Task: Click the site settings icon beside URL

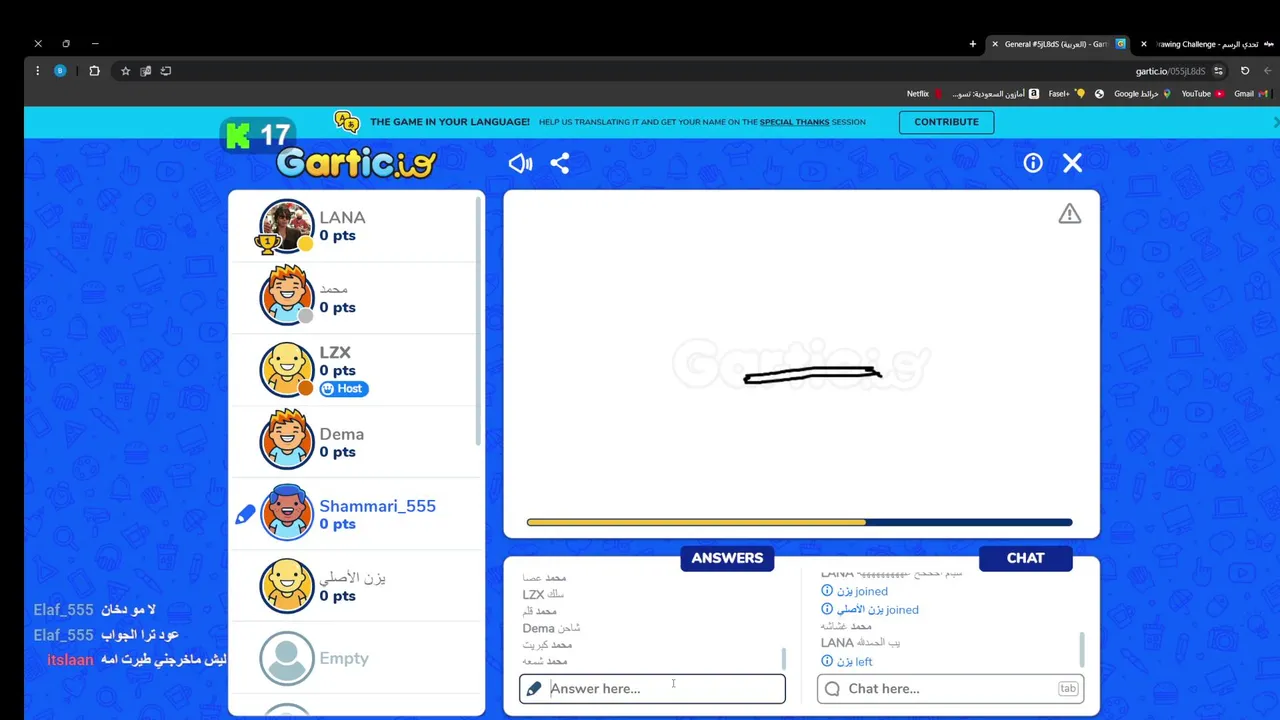Action: (x=1218, y=71)
